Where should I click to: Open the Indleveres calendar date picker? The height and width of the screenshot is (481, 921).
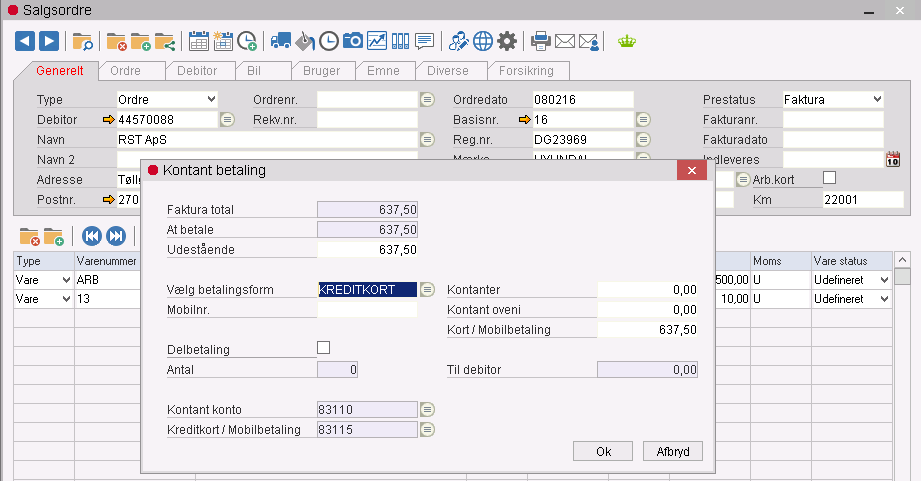pyautogui.click(x=893, y=159)
